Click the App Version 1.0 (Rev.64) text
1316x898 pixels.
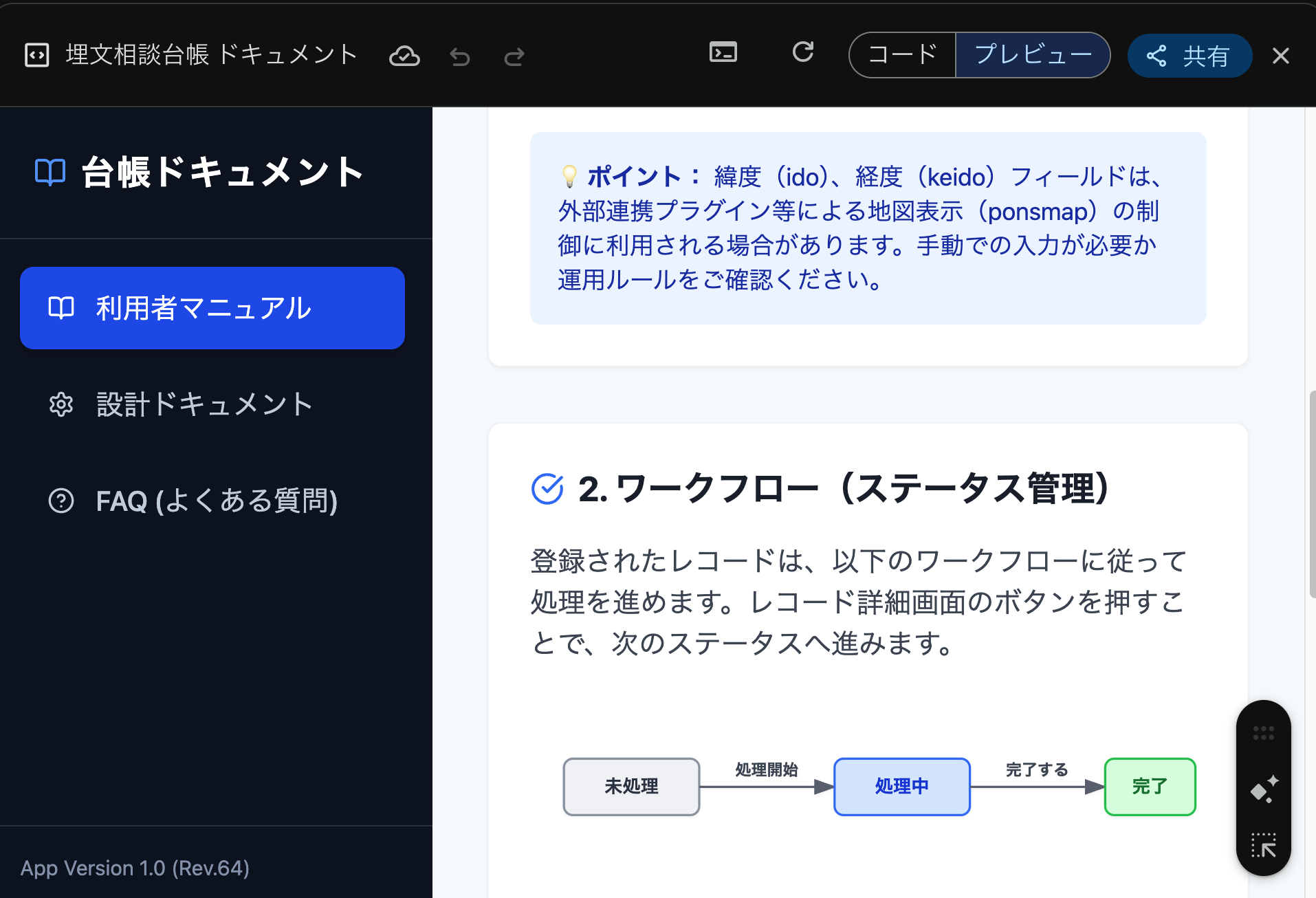click(135, 868)
